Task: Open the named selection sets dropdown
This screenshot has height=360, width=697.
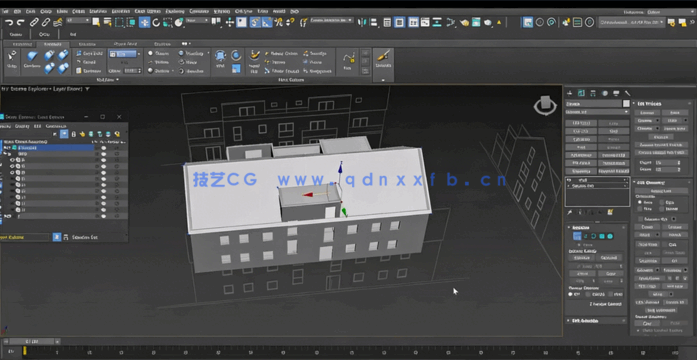Action: coord(332,20)
